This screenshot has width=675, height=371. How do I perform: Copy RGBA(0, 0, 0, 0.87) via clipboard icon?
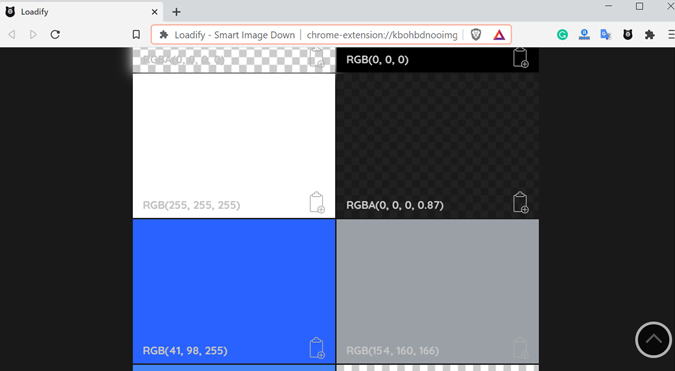click(x=520, y=202)
